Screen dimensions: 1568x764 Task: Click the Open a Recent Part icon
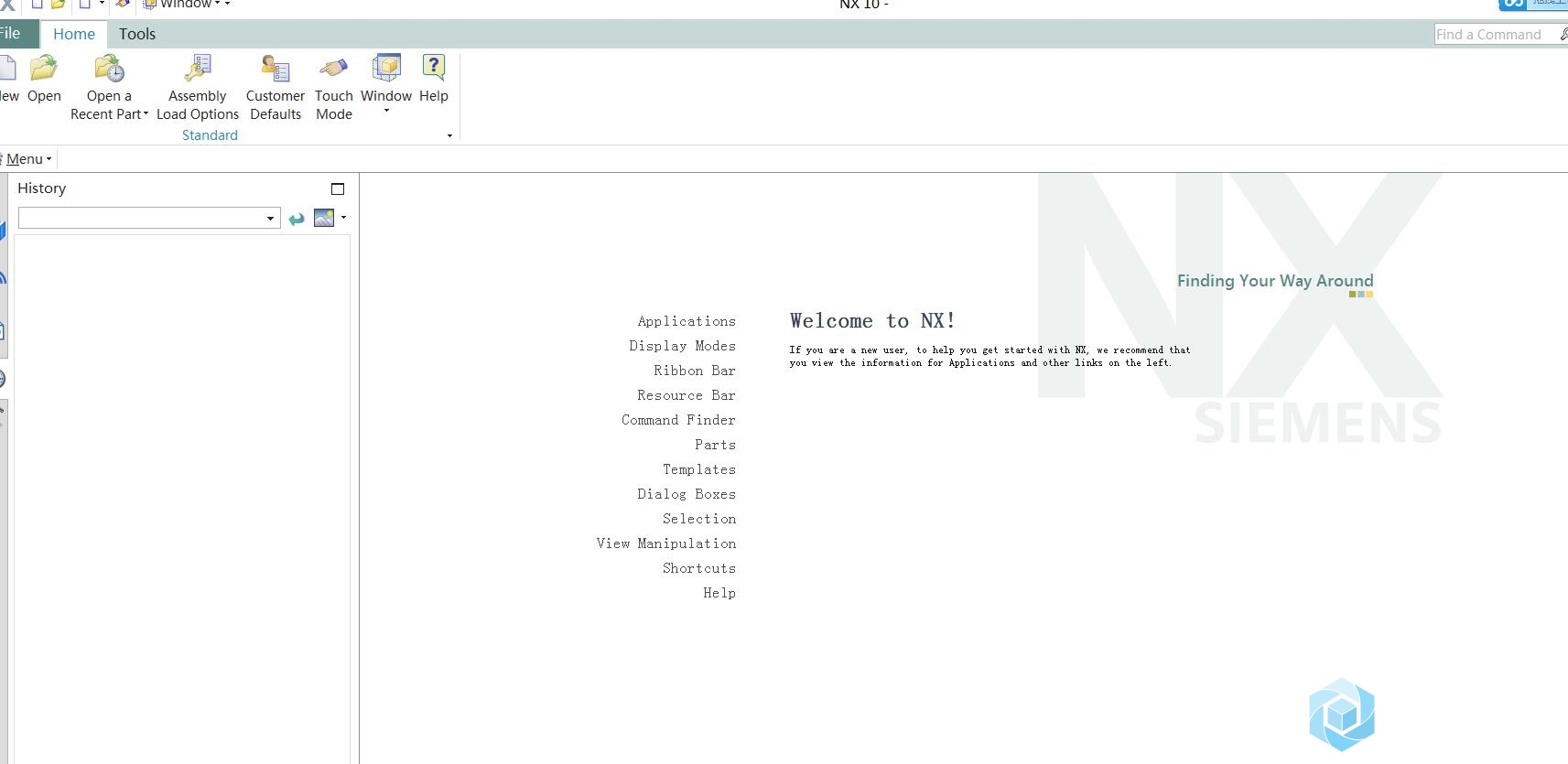[x=109, y=70]
